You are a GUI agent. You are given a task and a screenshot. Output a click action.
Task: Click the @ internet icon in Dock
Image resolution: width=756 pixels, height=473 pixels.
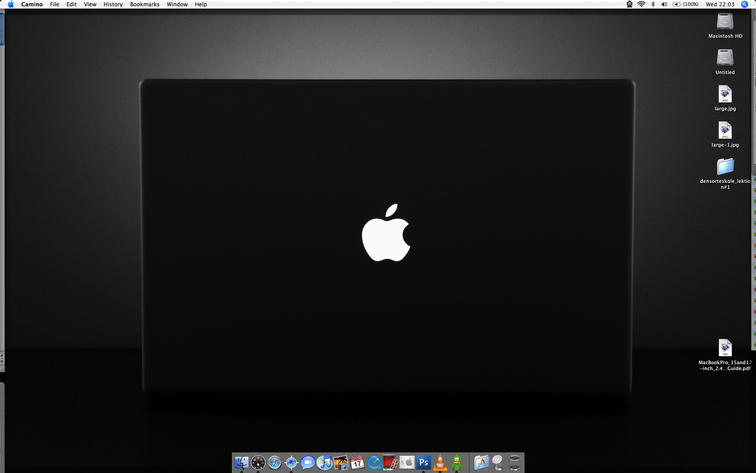(x=498, y=462)
